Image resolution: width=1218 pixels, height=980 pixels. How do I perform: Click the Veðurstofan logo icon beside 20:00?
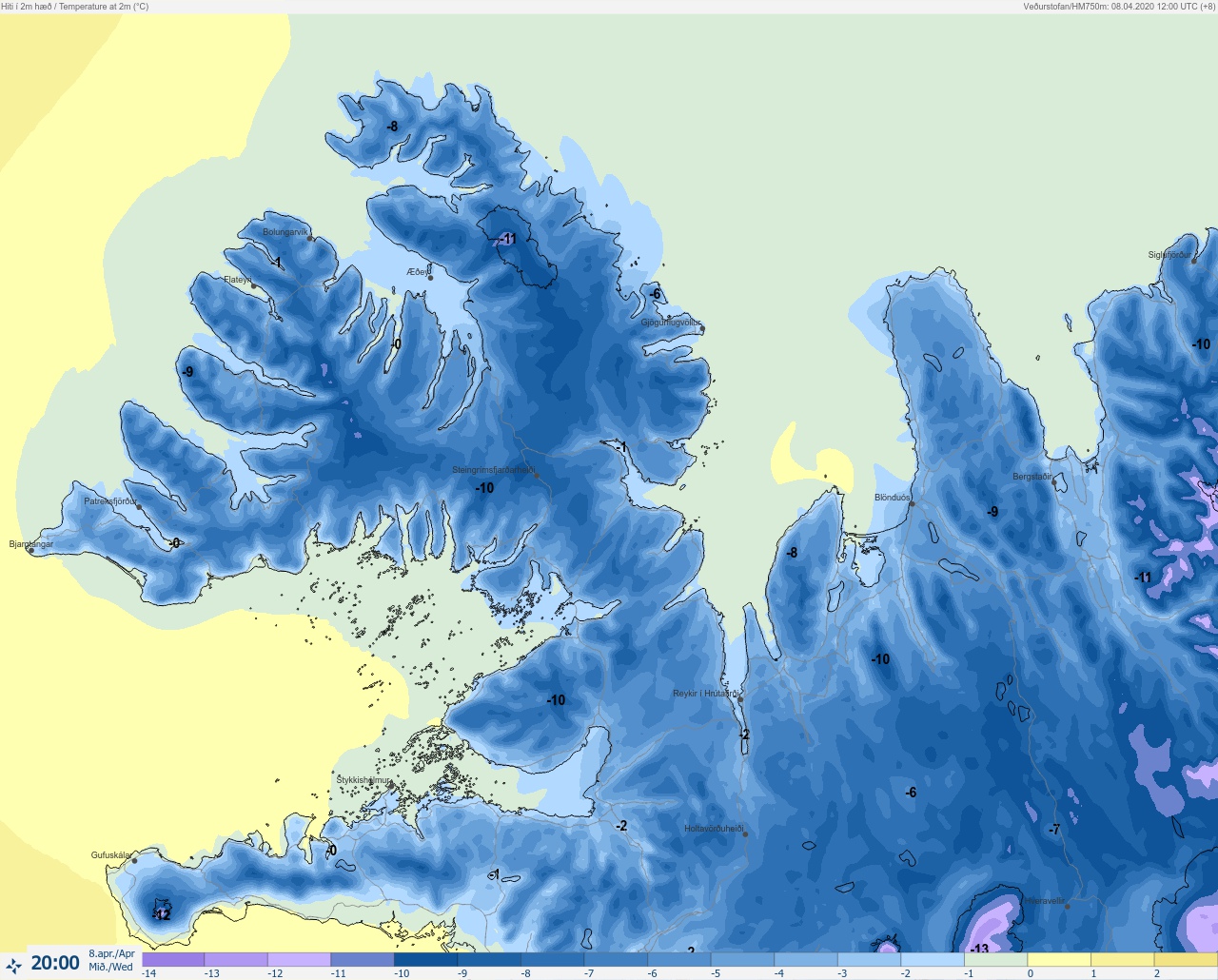coord(13,966)
